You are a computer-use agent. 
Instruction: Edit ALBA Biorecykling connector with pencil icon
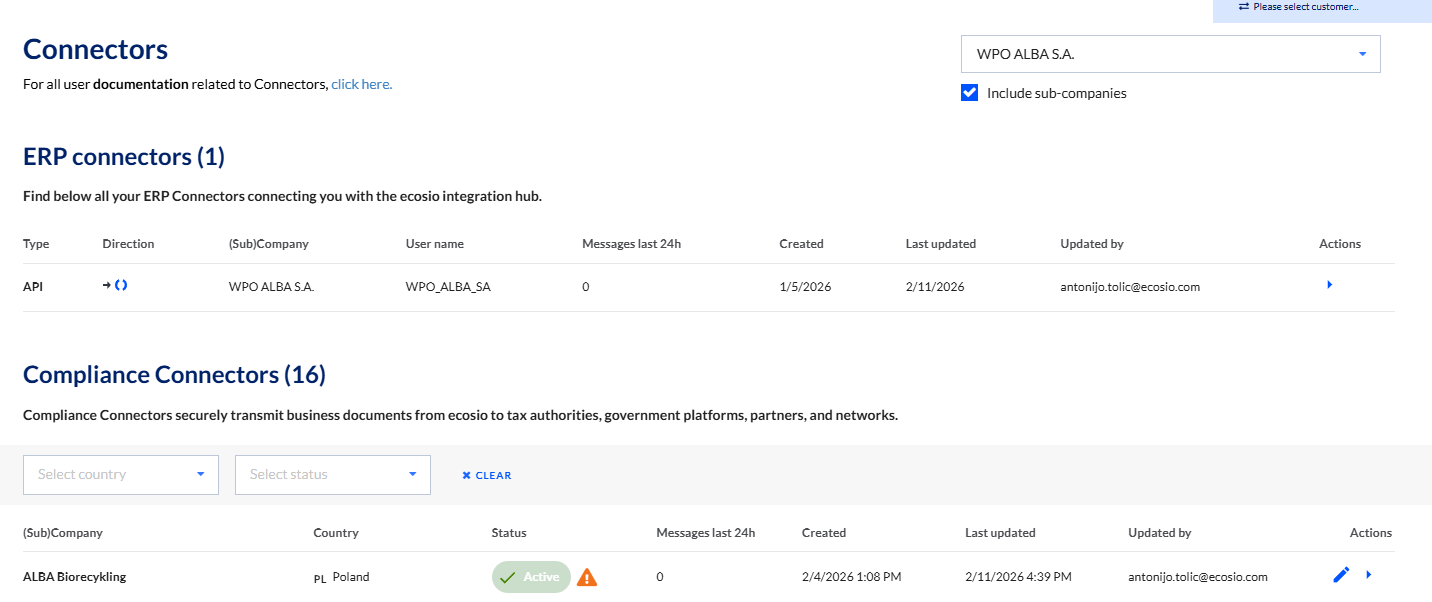[x=1342, y=575]
